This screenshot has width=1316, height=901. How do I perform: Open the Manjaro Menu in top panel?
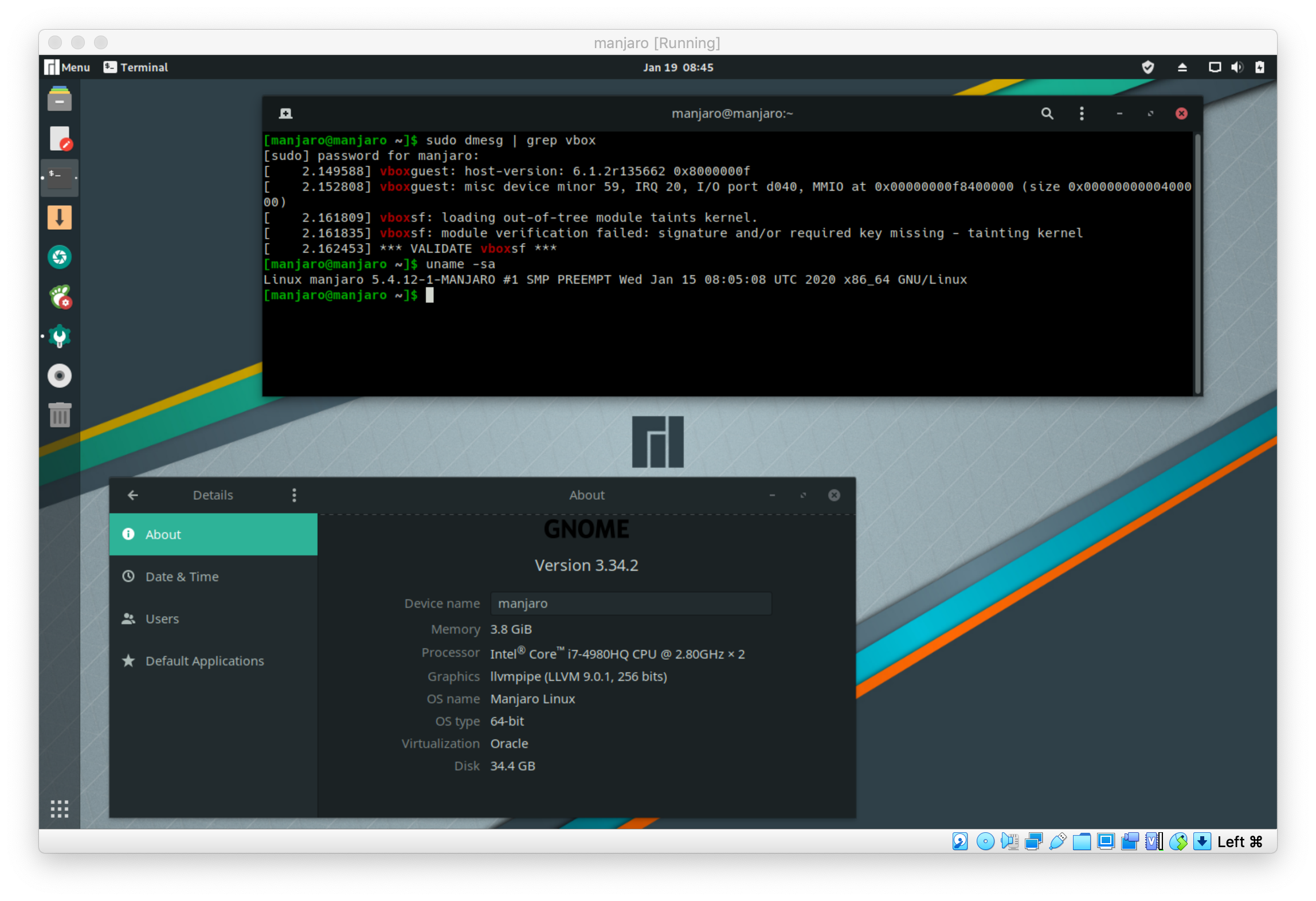click(68, 67)
